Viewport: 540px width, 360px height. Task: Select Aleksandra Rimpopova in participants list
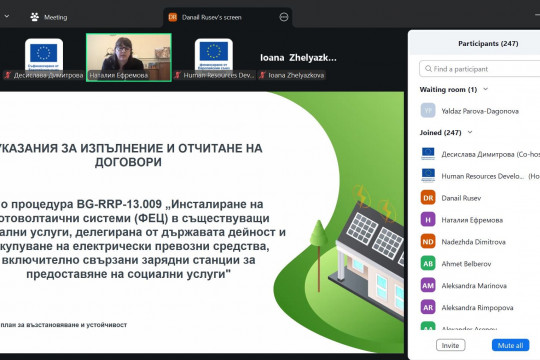coord(479,308)
